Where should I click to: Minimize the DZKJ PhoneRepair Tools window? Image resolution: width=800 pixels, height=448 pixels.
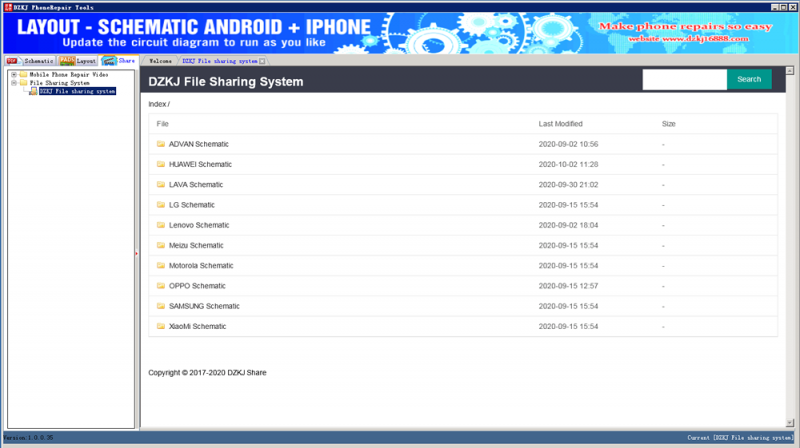[x=774, y=7]
